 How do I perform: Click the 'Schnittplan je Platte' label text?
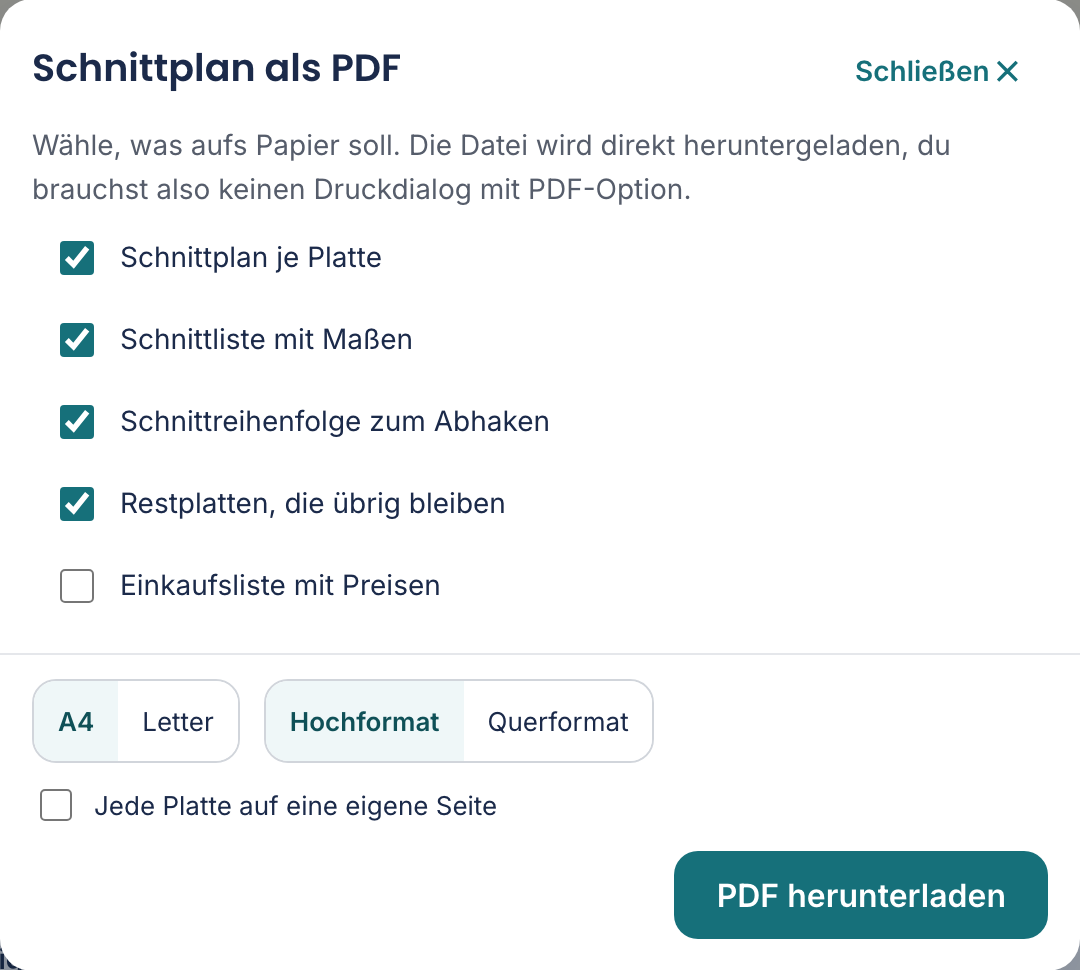pos(251,258)
